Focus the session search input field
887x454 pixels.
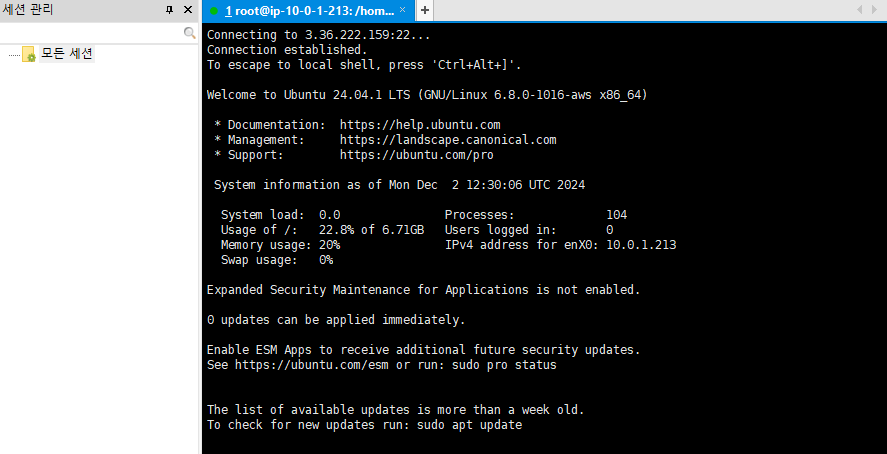click(x=92, y=33)
